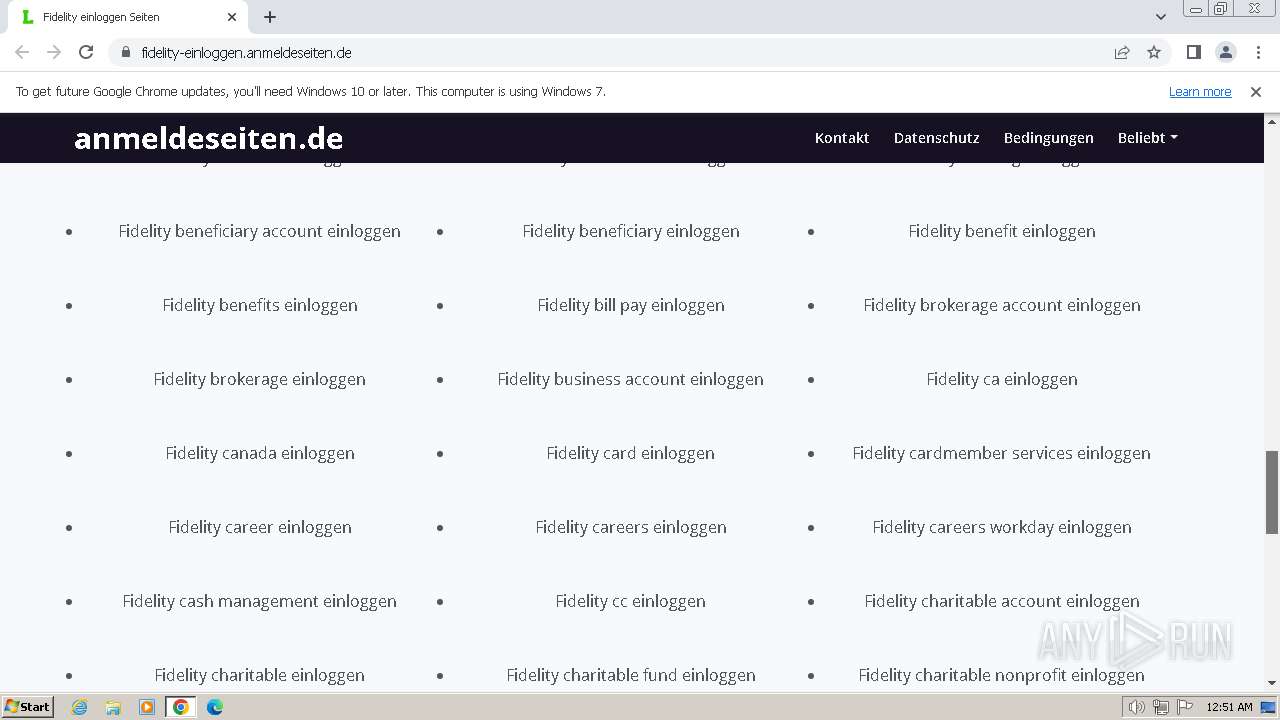Screen dimensions: 1280x720
Task: Go to anmeldeseiten.de homepage logo
Action: [x=208, y=138]
